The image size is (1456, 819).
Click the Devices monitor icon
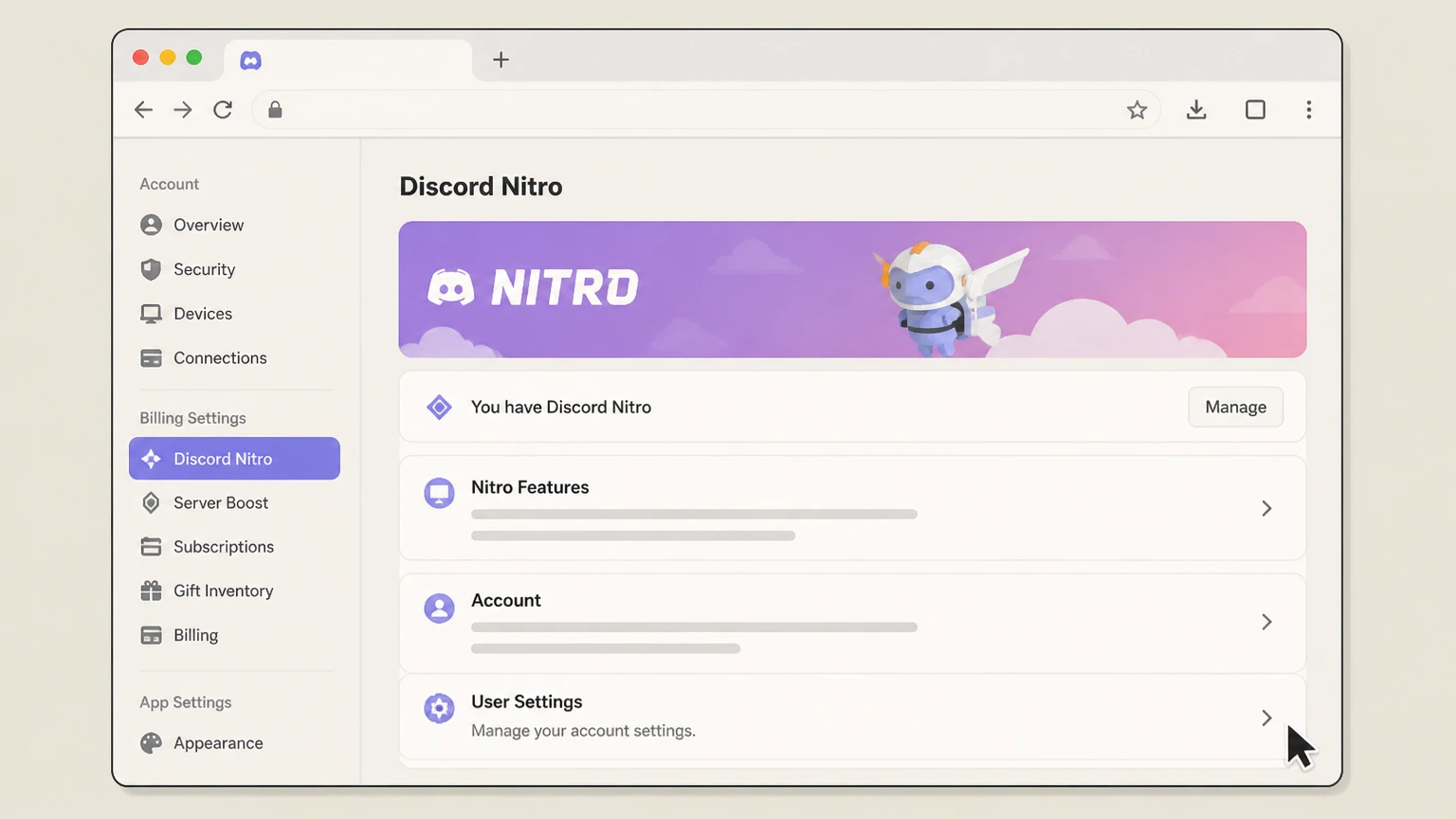(151, 314)
